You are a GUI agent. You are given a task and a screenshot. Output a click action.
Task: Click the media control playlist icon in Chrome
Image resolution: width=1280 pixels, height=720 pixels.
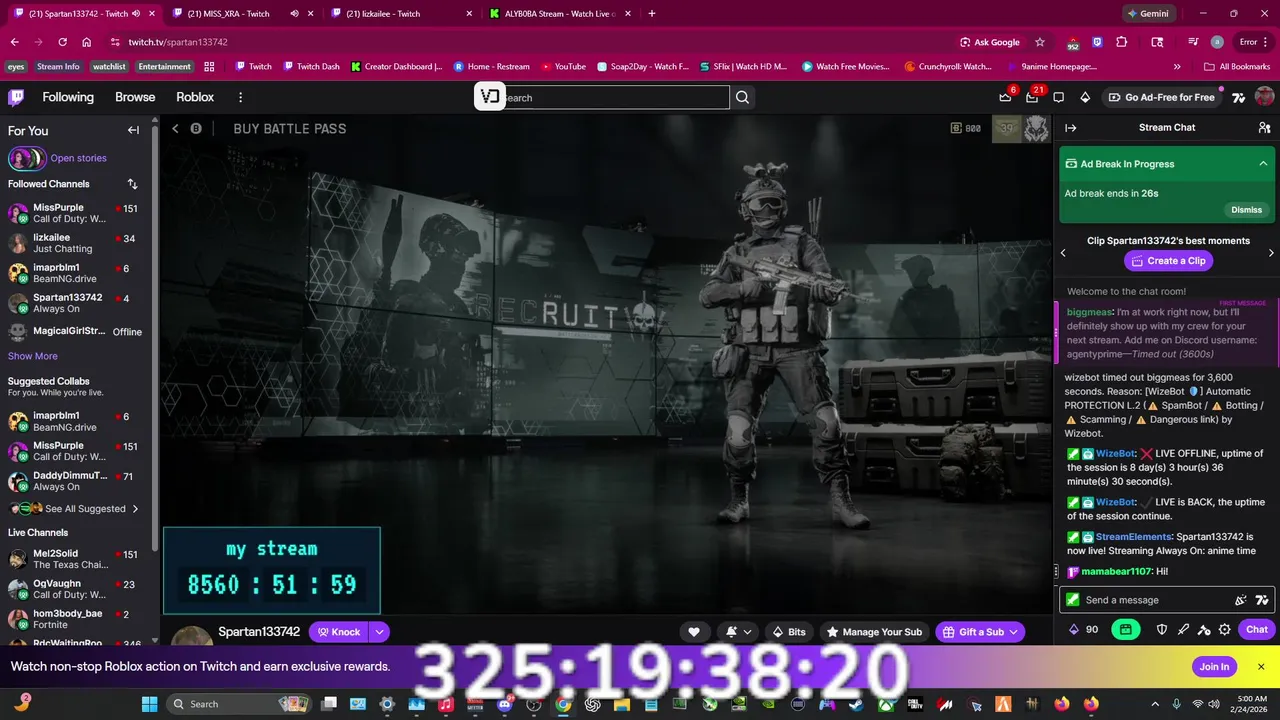point(1193,42)
